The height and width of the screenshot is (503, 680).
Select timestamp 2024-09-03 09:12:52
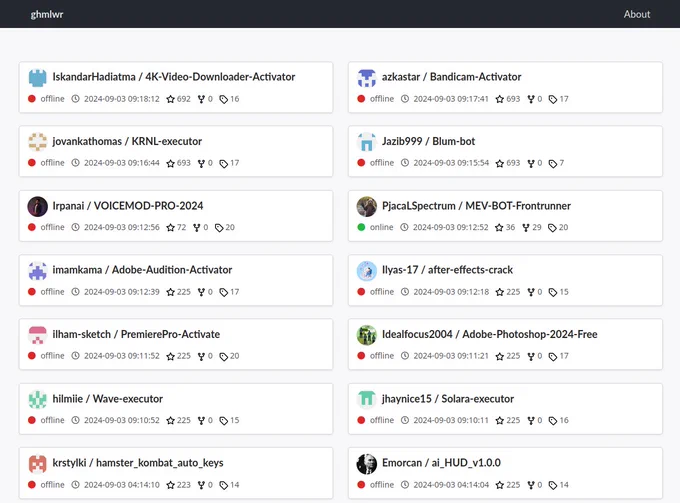click(451, 227)
